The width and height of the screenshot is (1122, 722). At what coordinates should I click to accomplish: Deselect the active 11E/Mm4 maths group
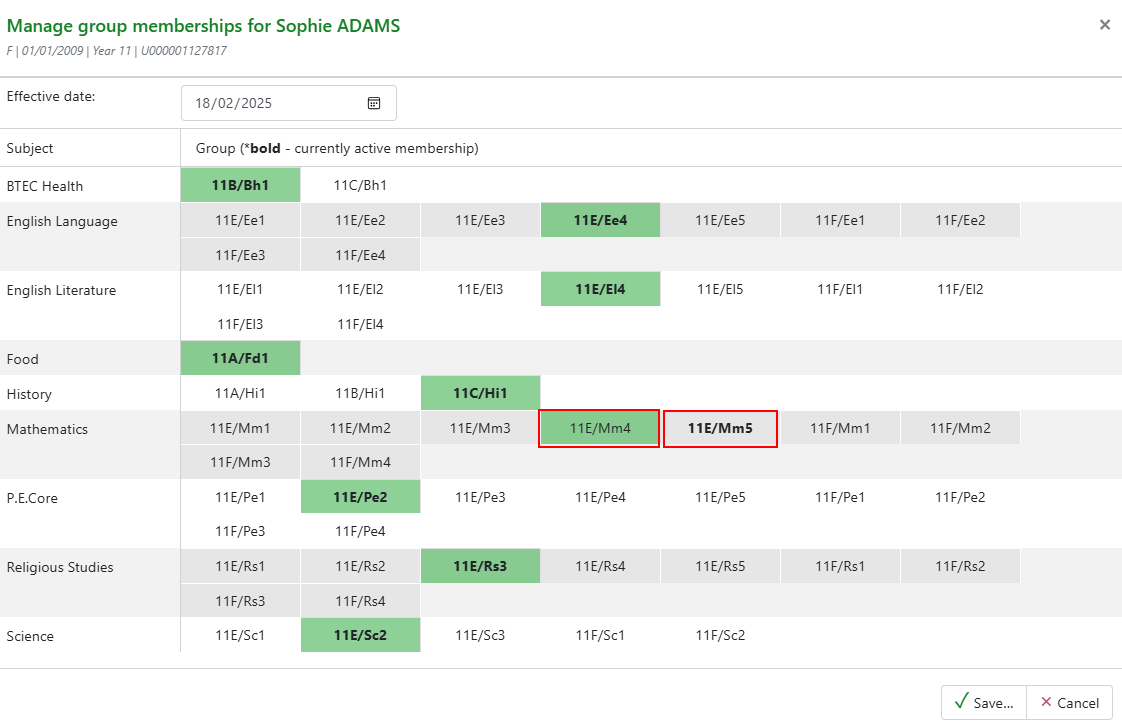click(x=600, y=429)
